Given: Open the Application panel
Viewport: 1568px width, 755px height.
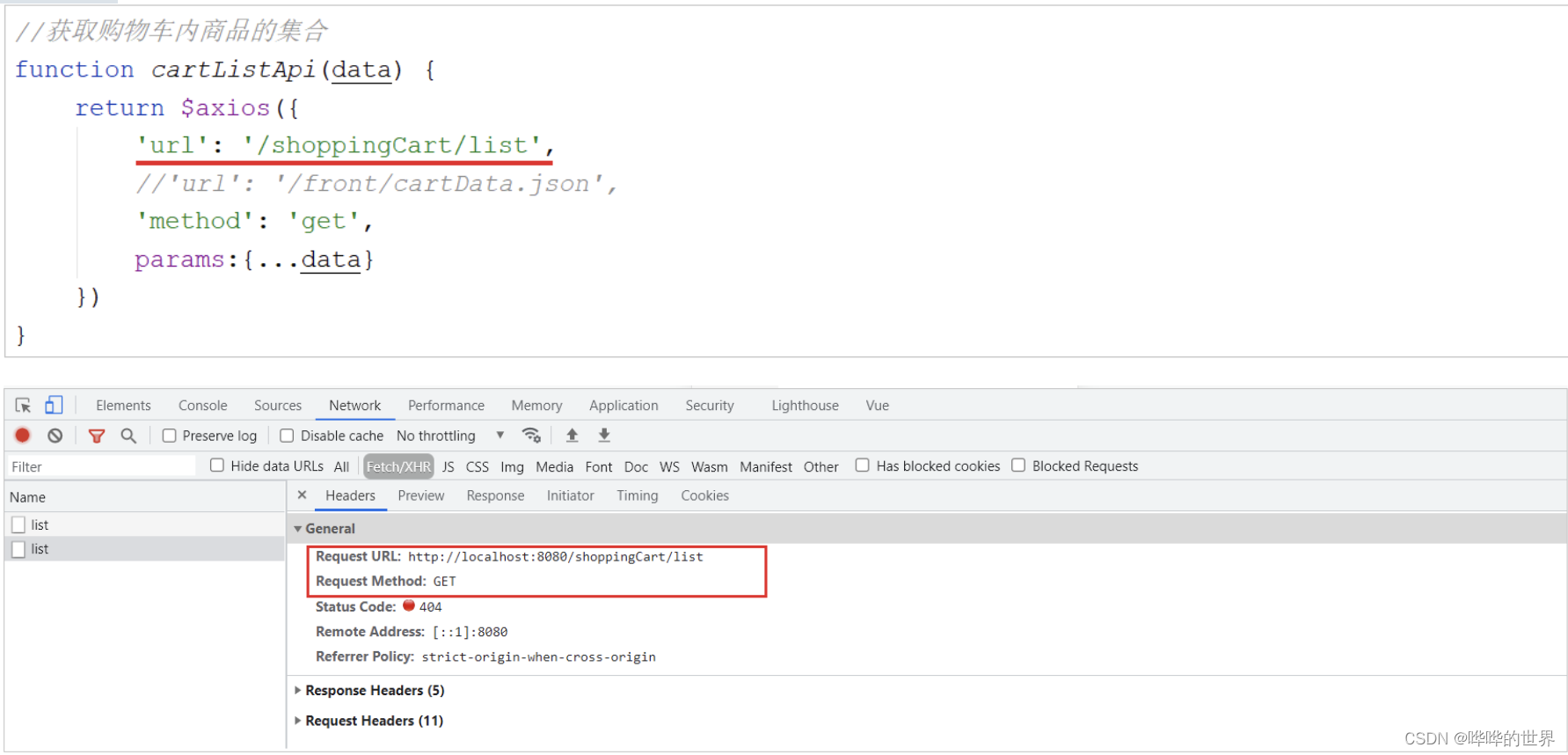Looking at the screenshot, I should tap(624, 406).
